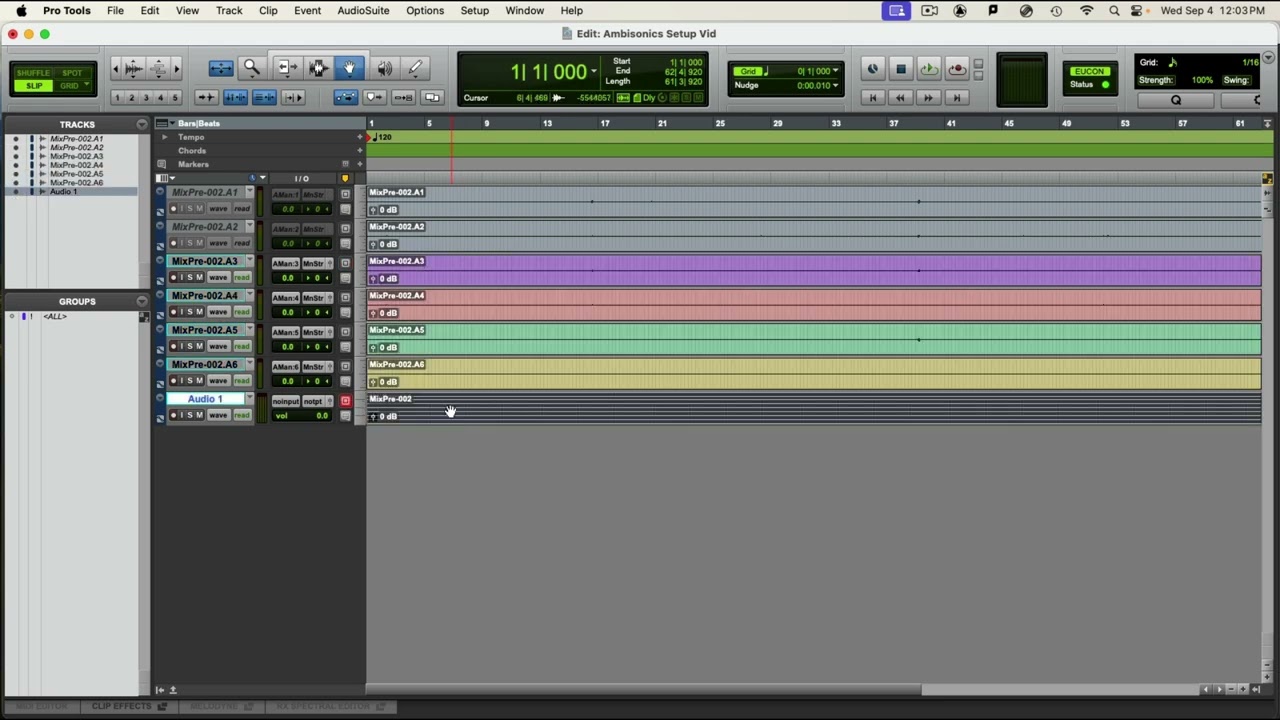Screen dimensions: 1280x720
Task: Click the Online sync button
Action: coord(872,69)
